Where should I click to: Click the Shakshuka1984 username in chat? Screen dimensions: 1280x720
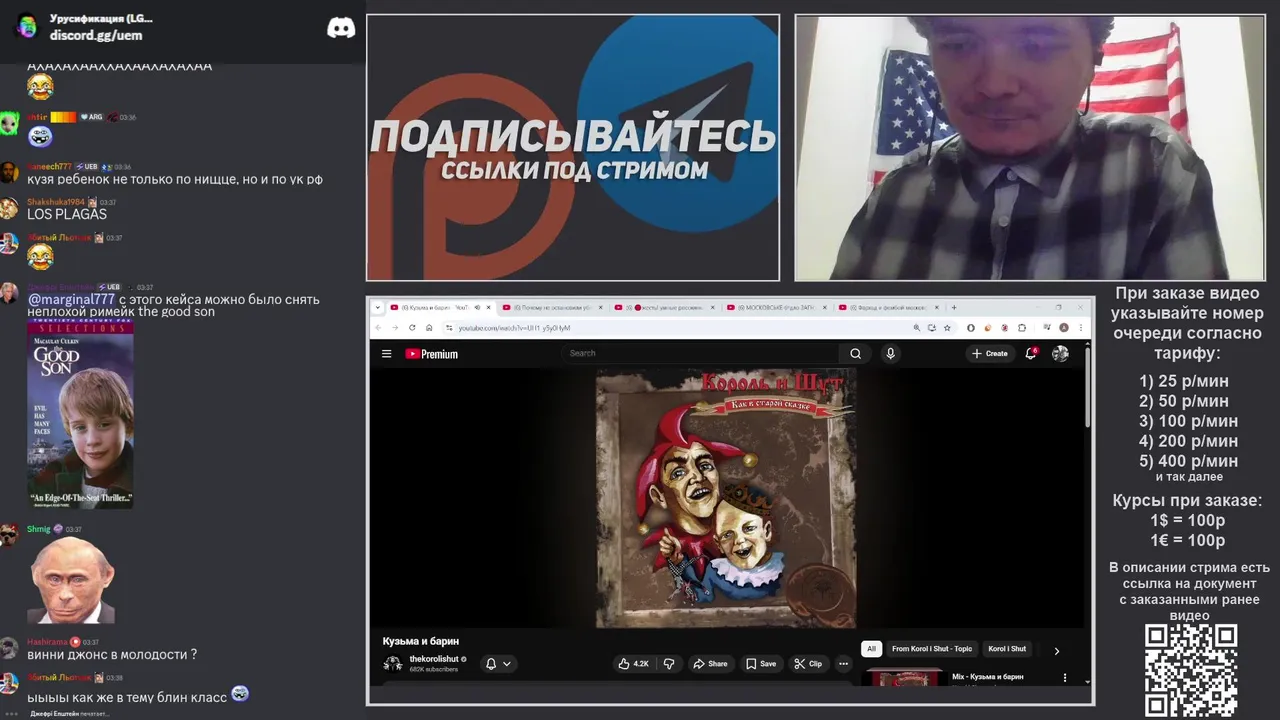(x=55, y=202)
